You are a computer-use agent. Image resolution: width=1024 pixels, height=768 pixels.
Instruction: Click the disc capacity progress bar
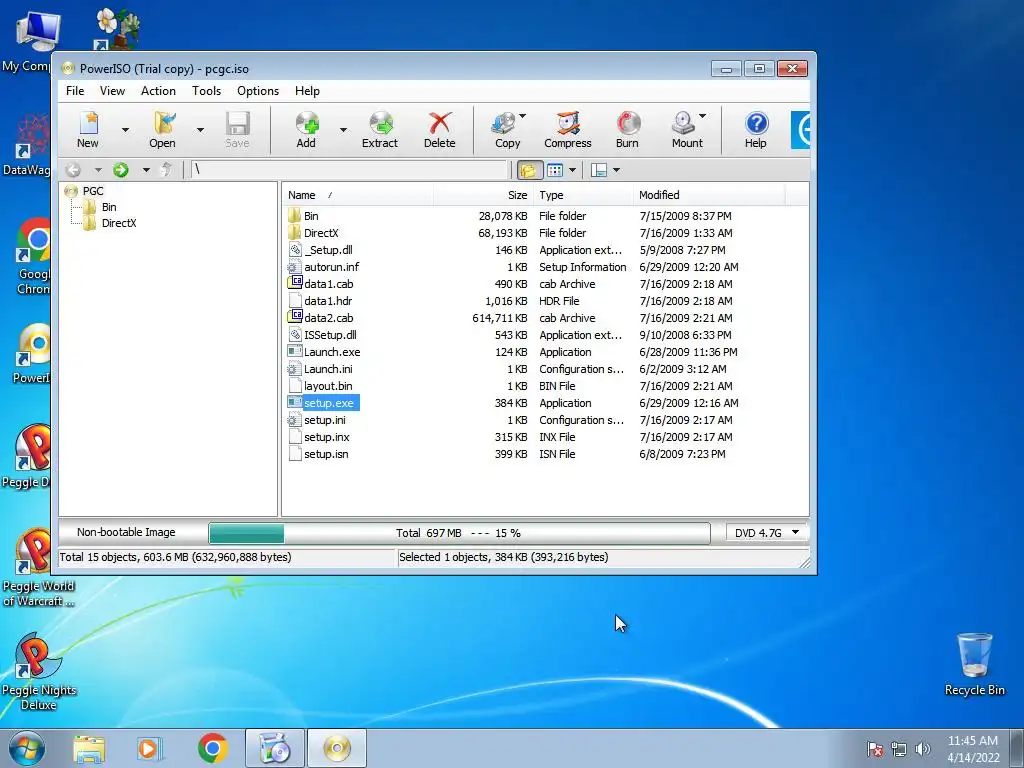[x=459, y=533]
